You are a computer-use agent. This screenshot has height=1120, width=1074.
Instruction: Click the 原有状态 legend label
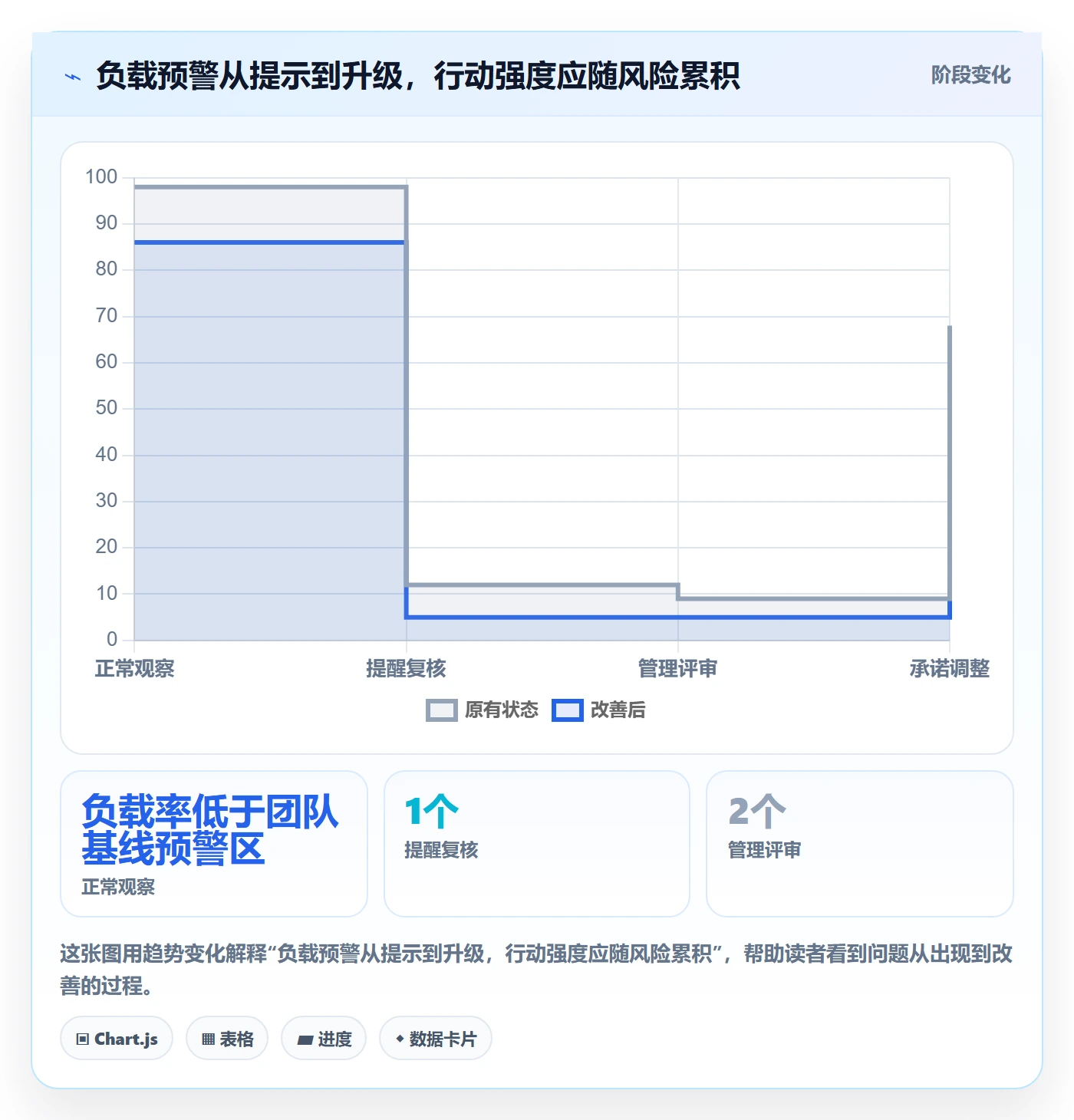(502, 710)
